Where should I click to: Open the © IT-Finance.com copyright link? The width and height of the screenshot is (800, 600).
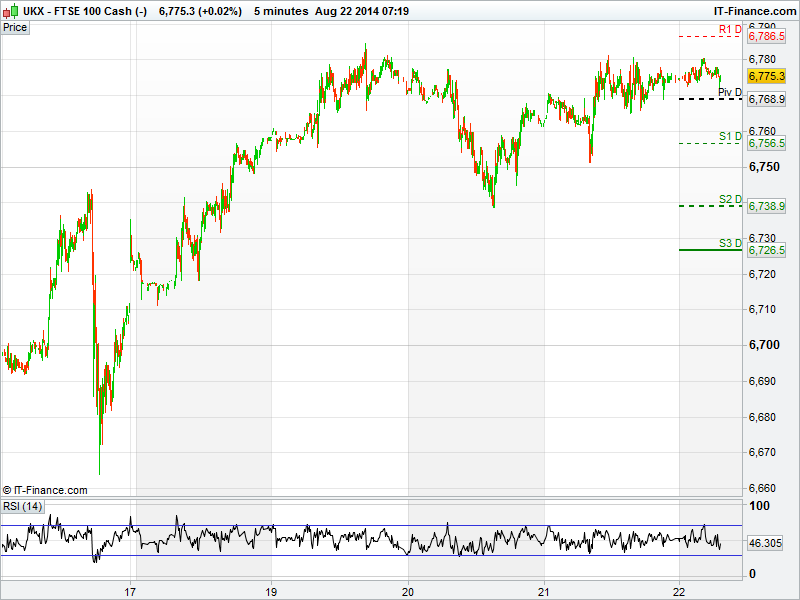[45, 490]
